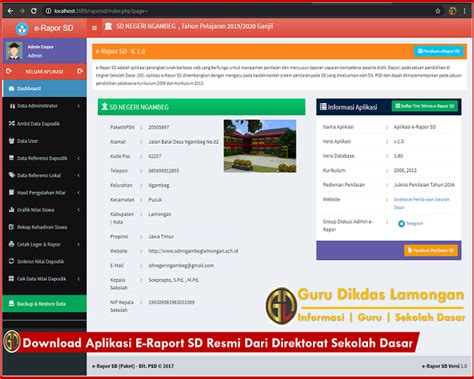This screenshot has height=379, width=474.
Task: Open Data User menu item
Action: click(44, 141)
